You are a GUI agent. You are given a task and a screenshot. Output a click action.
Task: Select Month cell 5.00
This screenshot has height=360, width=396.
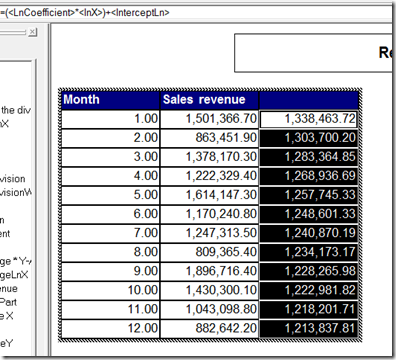pyautogui.click(x=110, y=195)
